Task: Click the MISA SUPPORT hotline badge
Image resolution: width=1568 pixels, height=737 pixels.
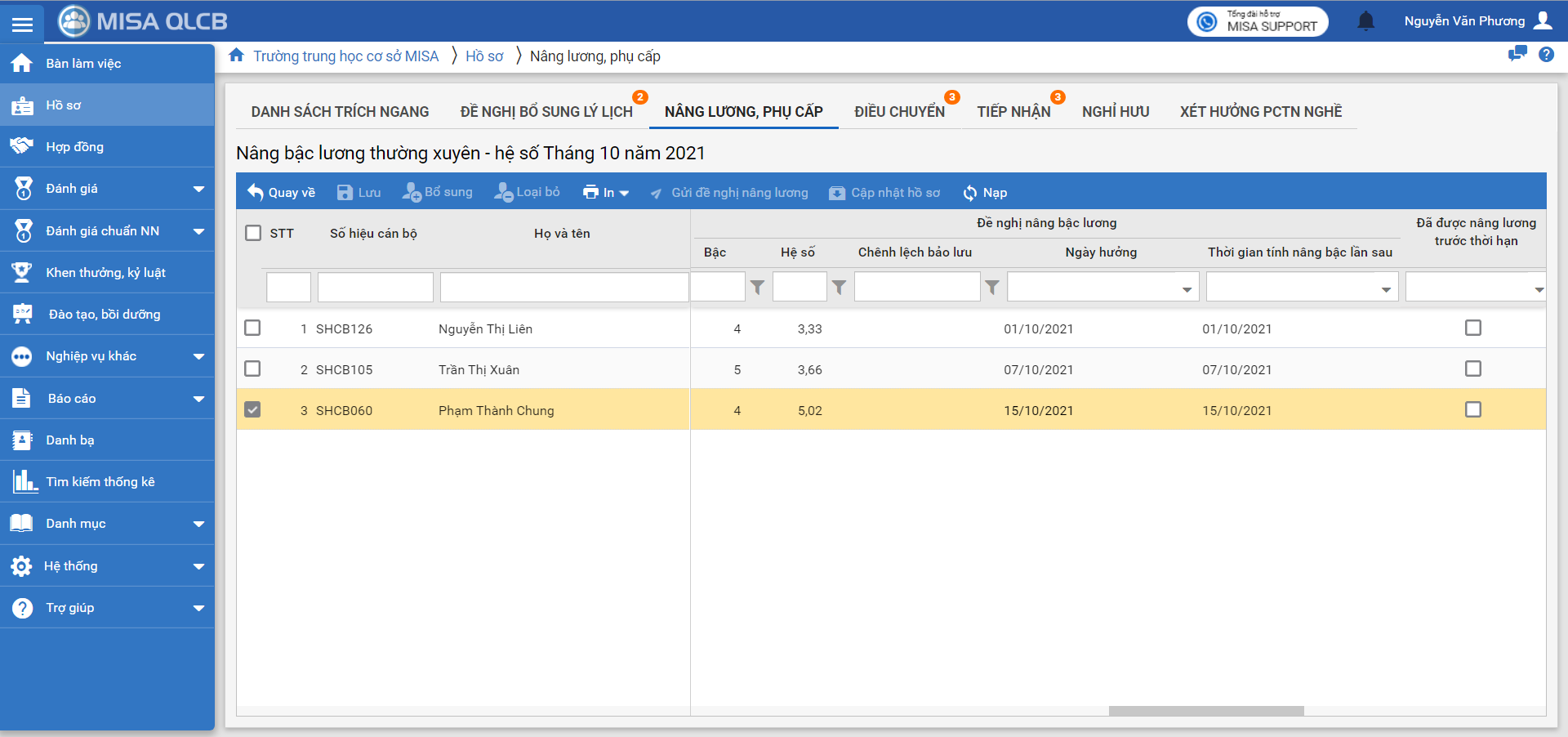Action: (x=1258, y=21)
